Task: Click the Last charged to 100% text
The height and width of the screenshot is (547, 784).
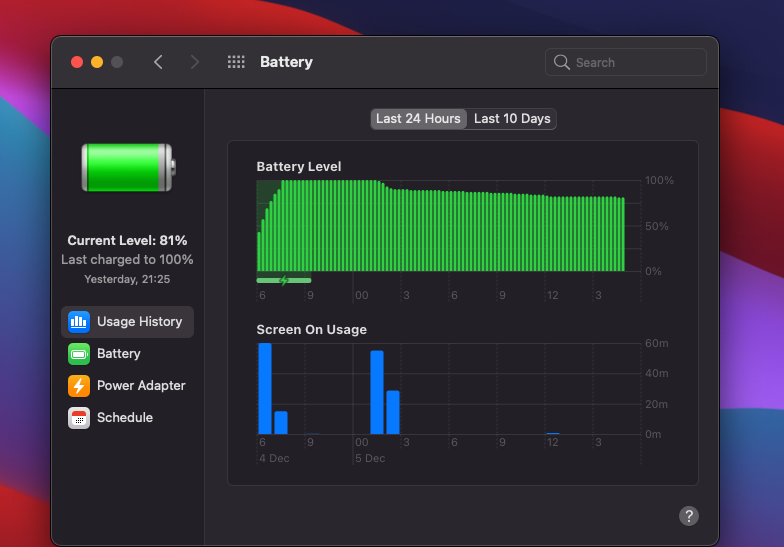Action: tap(128, 260)
